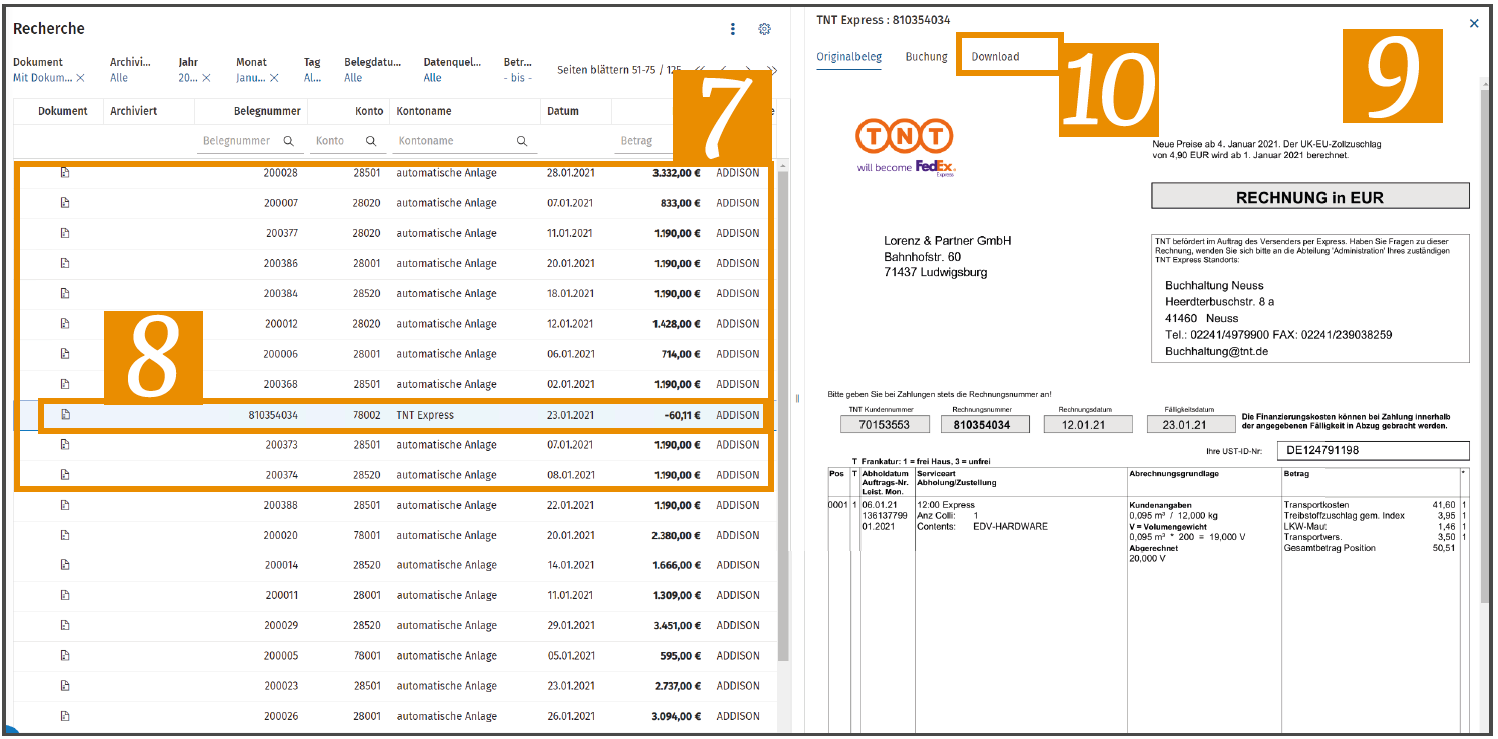The width and height of the screenshot is (1498, 739).
Task: Click the panel splitter handle between panes
Action: 797,399
